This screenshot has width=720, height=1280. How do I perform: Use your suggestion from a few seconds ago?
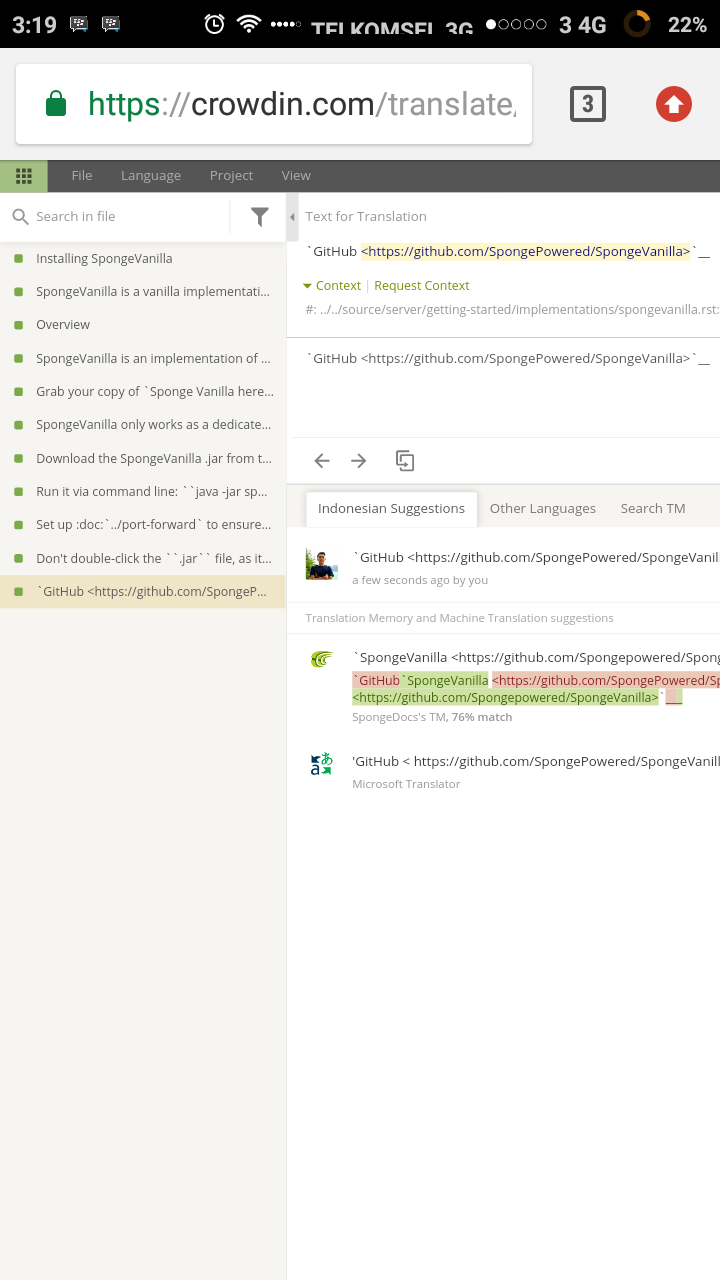click(536, 557)
